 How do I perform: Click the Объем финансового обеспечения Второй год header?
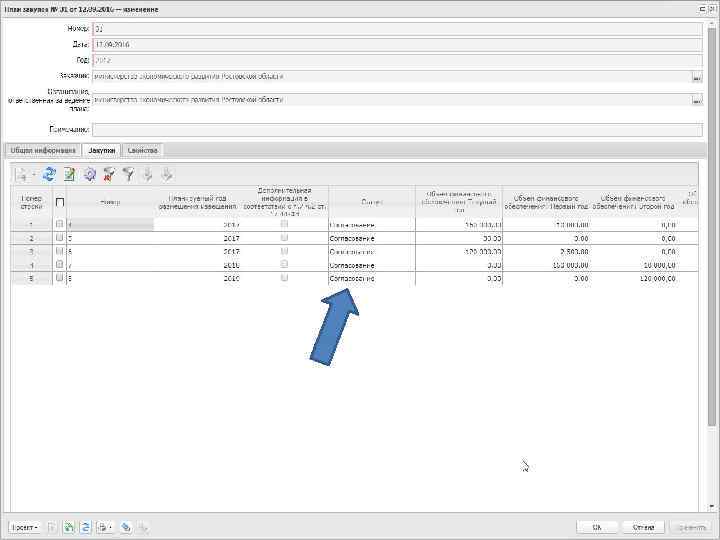click(633, 202)
